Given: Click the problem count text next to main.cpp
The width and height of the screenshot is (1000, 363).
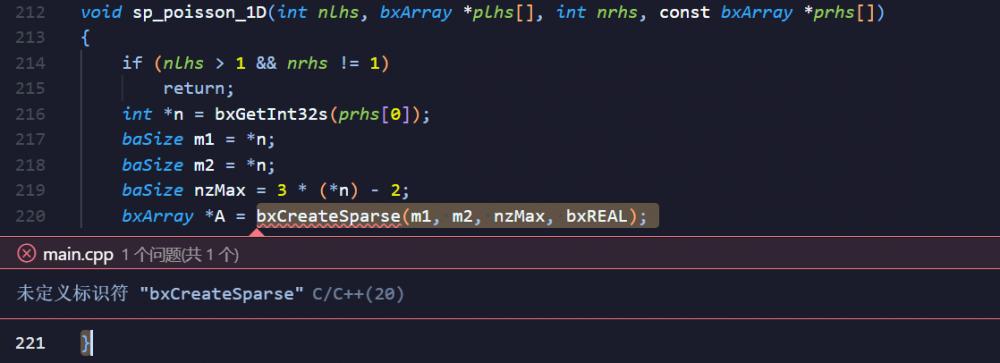Looking at the screenshot, I should (x=180, y=255).
